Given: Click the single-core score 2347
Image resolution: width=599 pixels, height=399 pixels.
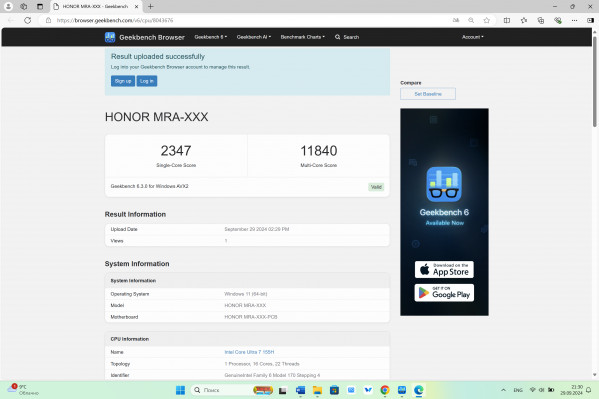Looking at the screenshot, I should click(x=176, y=151).
